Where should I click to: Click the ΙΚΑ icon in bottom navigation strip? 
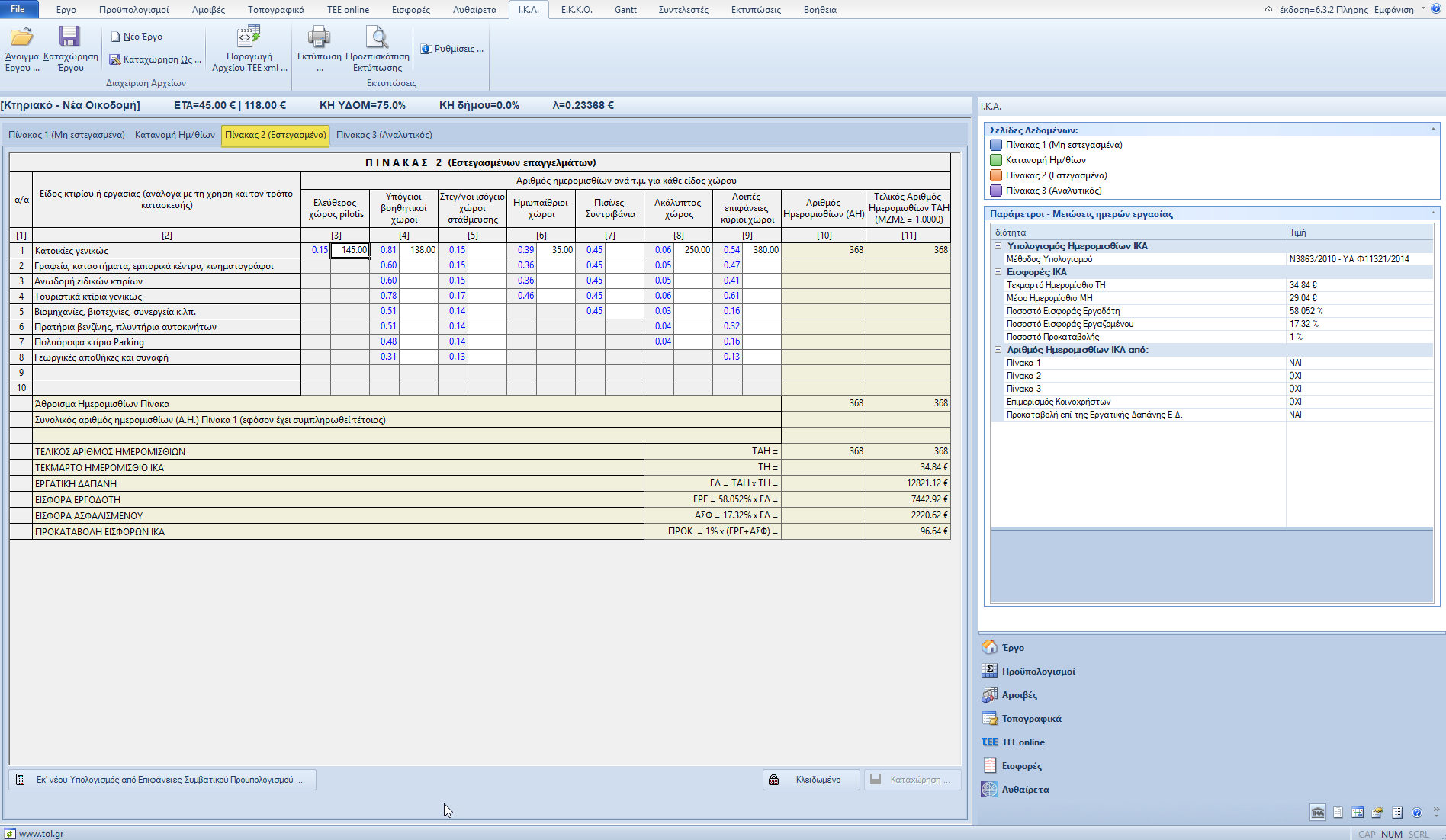[x=1317, y=813]
